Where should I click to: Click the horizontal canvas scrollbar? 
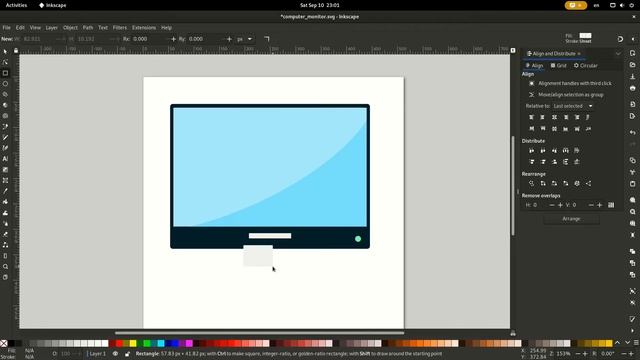pyautogui.click(x=259, y=333)
